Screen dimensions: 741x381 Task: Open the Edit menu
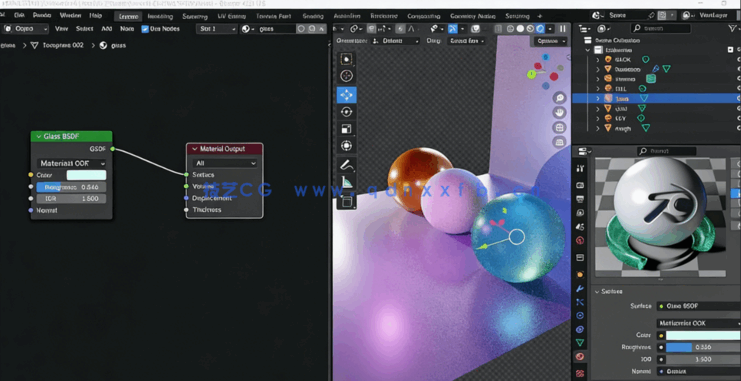point(19,16)
